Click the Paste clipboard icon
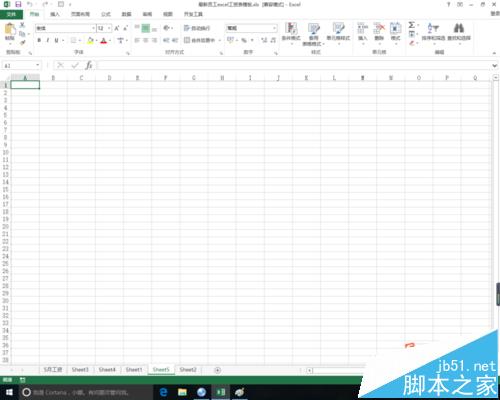This screenshot has height=400, width=500. click(10, 29)
